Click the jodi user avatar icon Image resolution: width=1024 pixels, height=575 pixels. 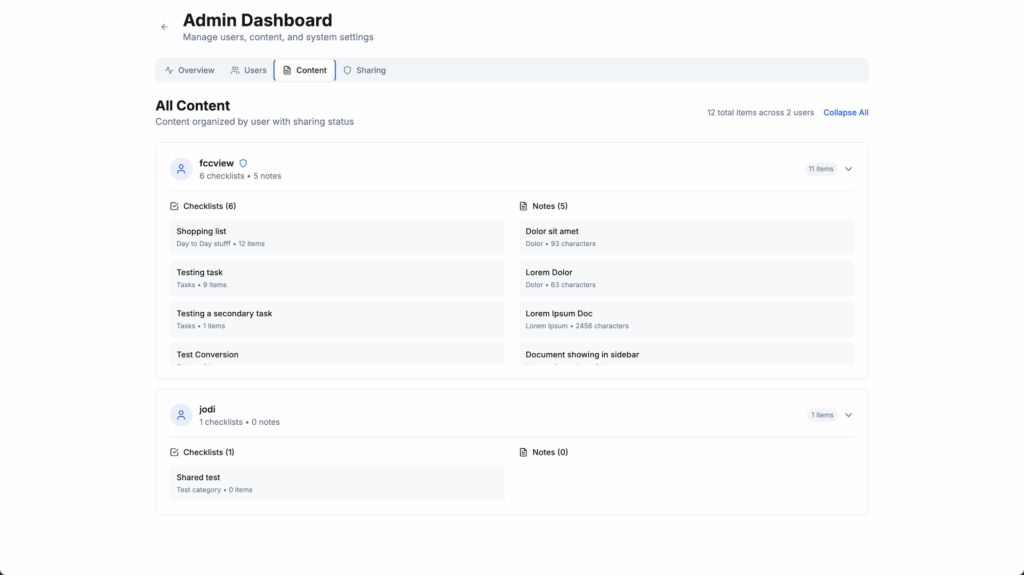pos(181,415)
